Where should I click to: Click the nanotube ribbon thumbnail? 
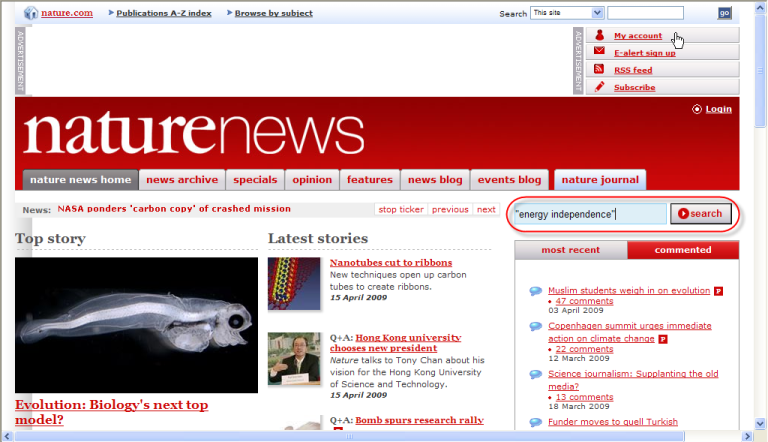[x=294, y=284]
